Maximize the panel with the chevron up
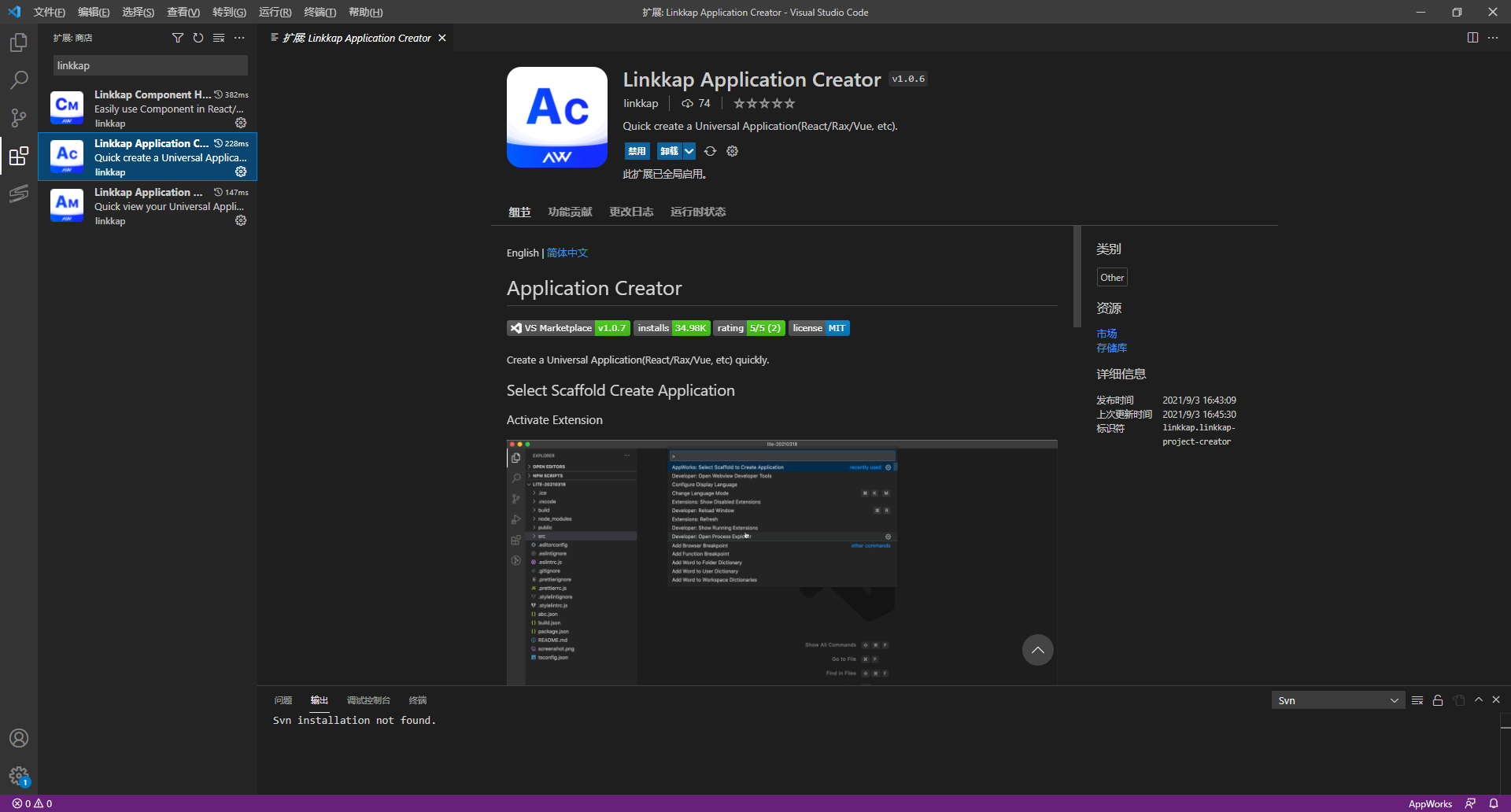This screenshot has width=1511, height=812. (x=1479, y=699)
